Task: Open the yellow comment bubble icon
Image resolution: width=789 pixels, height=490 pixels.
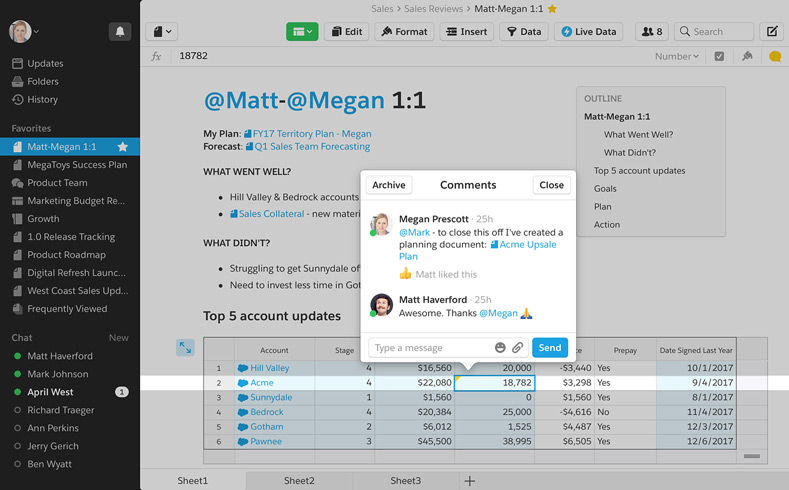Action: 775,56
